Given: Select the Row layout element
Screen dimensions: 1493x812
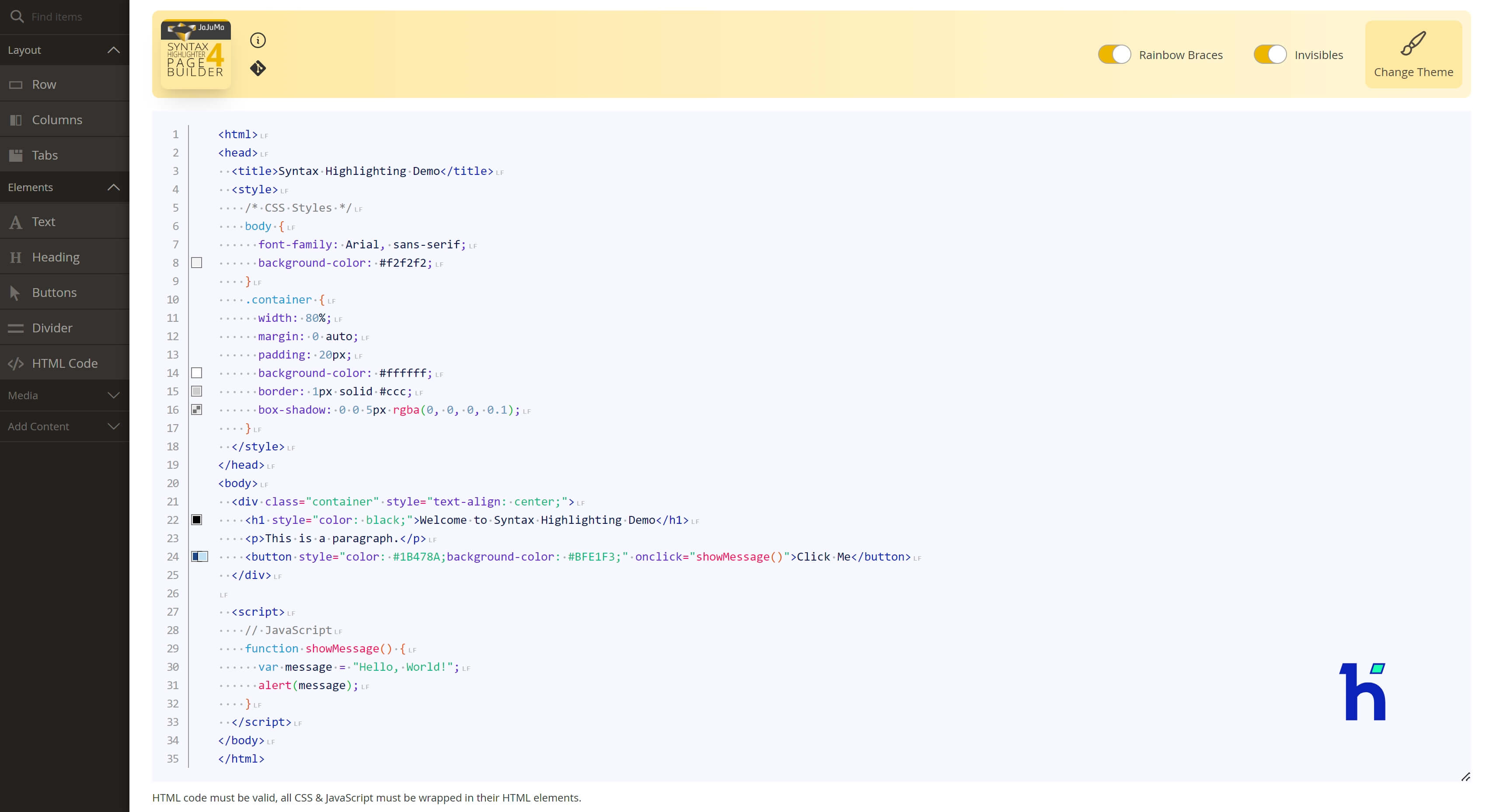Looking at the screenshot, I should coord(64,84).
